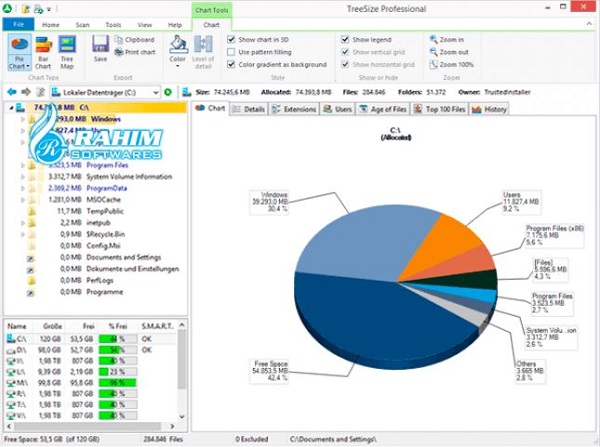600x447 pixels.
Task: Expand the Program Files folder node
Action: pyautogui.click(x=23, y=165)
